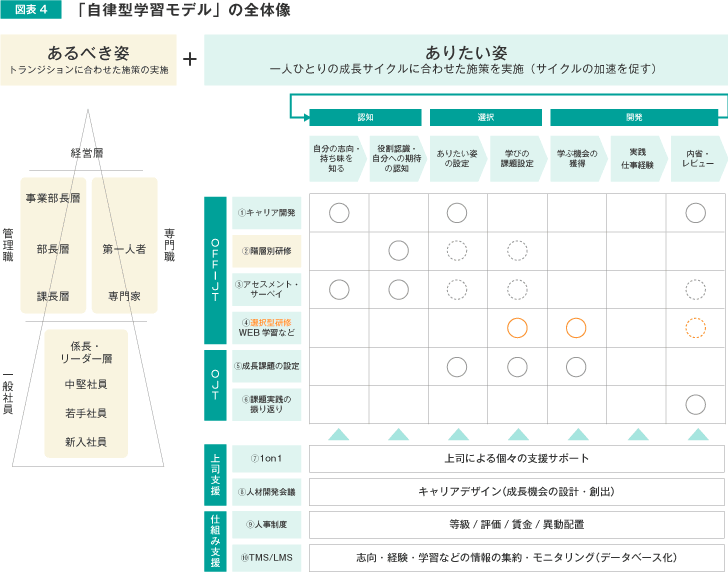728x586 pixels.
Task: Click 専門家 in the specialist box
Action: [124, 296]
